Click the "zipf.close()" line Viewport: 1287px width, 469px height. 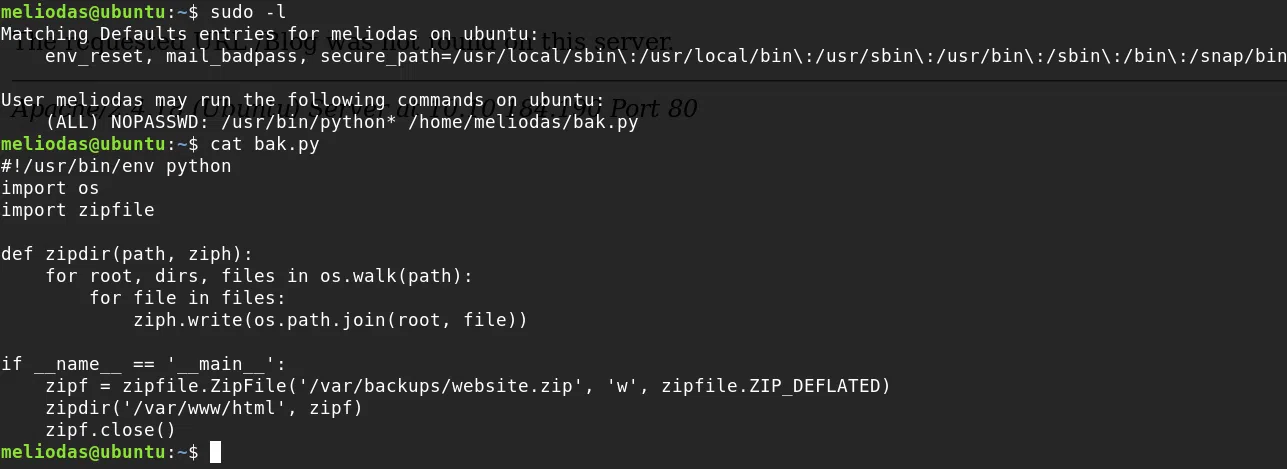tap(110, 430)
